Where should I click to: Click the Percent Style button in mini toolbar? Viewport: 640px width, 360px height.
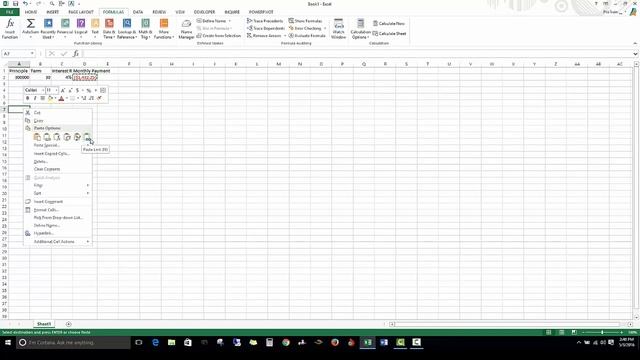pyautogui.click(x=89, y=90)
